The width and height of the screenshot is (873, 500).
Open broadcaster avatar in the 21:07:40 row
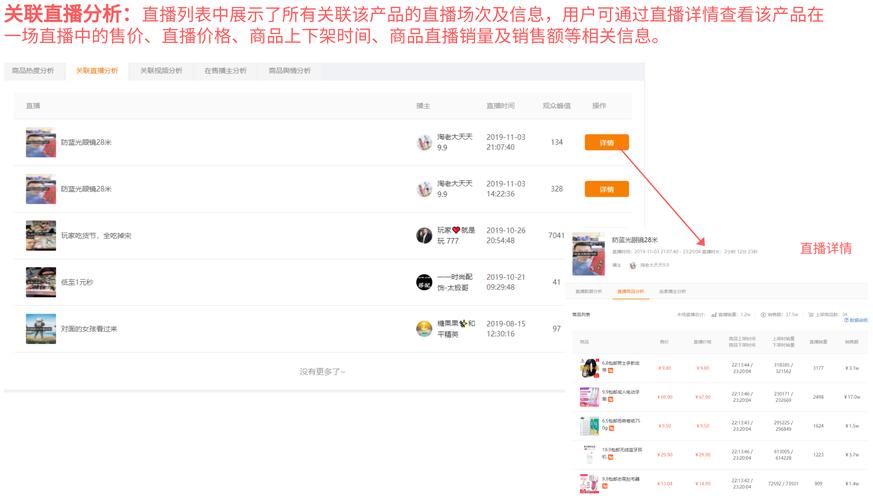[424, 143]
